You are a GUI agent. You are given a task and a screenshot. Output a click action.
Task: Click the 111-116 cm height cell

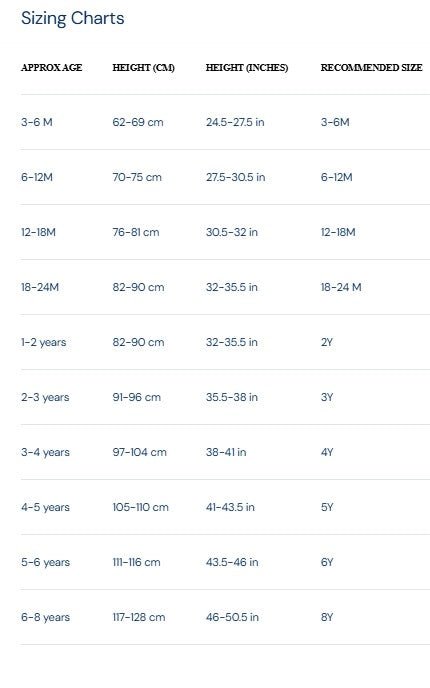click(x=136, y=563)
